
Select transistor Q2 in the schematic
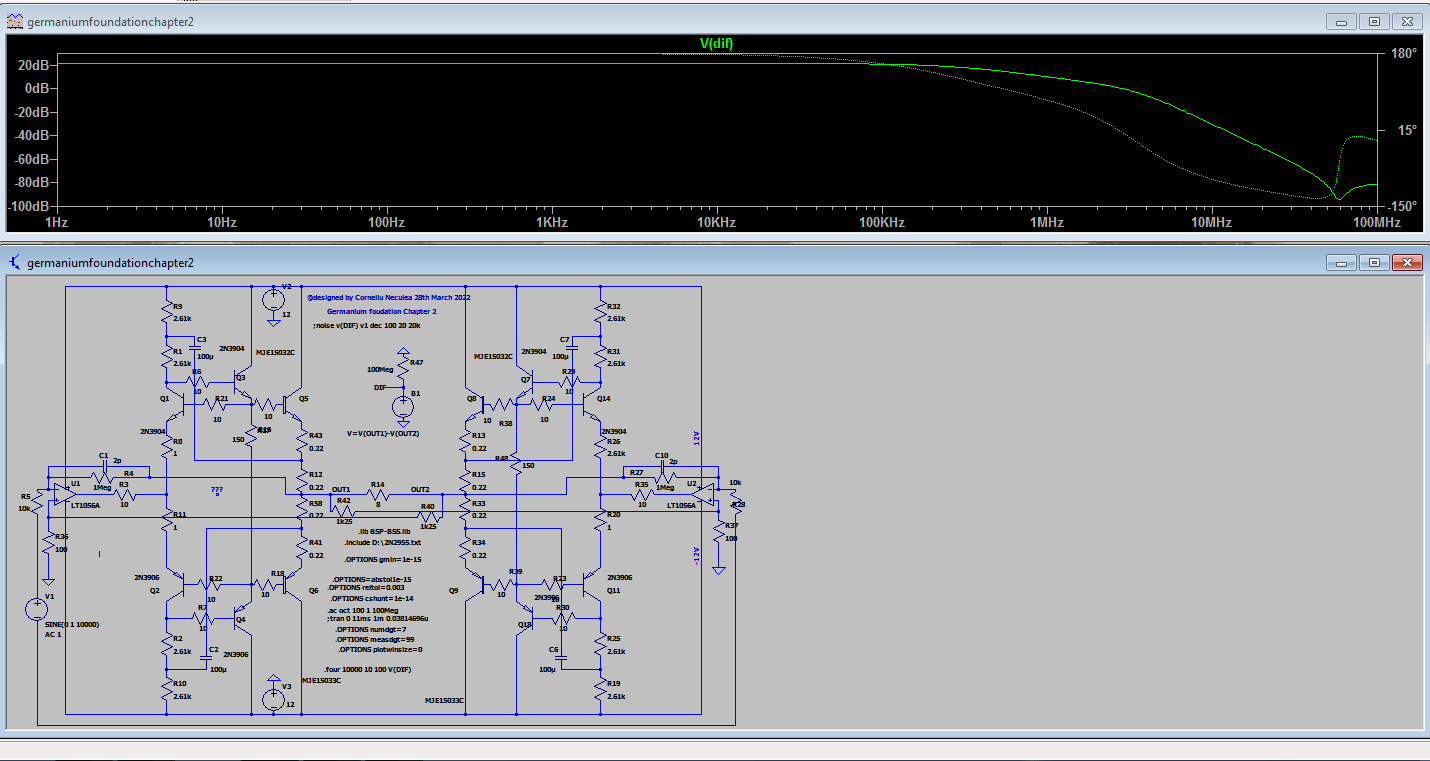tap(176, 583)
